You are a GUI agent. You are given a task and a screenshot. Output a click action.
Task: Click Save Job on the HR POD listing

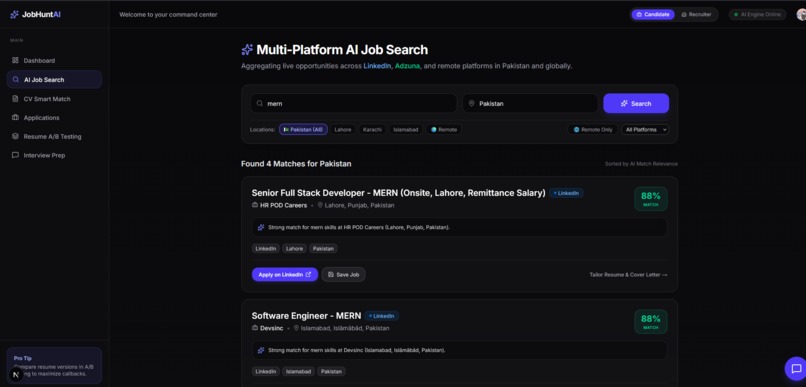pyautogui.click(x=343, y=274)
